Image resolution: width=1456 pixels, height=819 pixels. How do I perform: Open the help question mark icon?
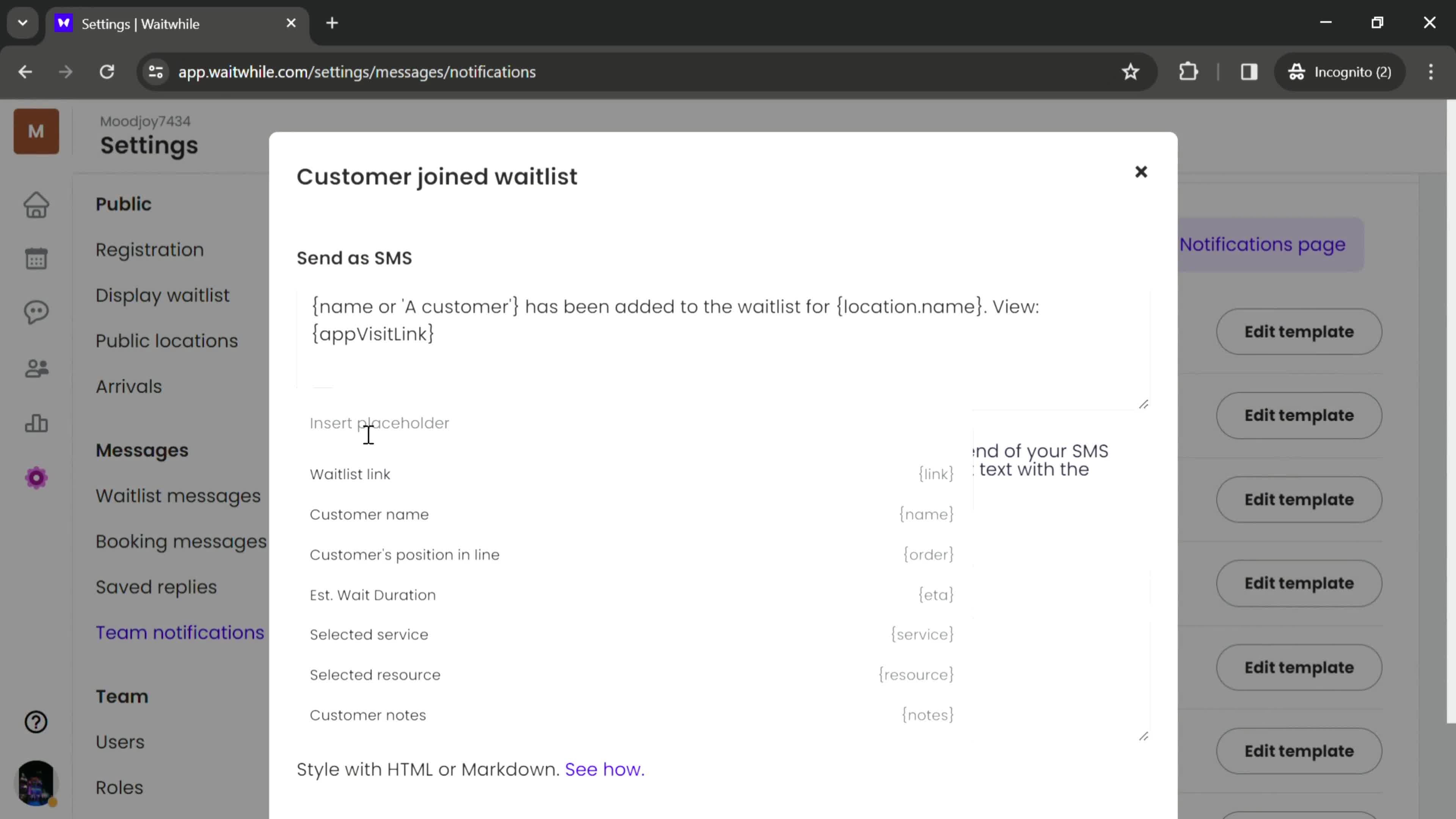36,722
